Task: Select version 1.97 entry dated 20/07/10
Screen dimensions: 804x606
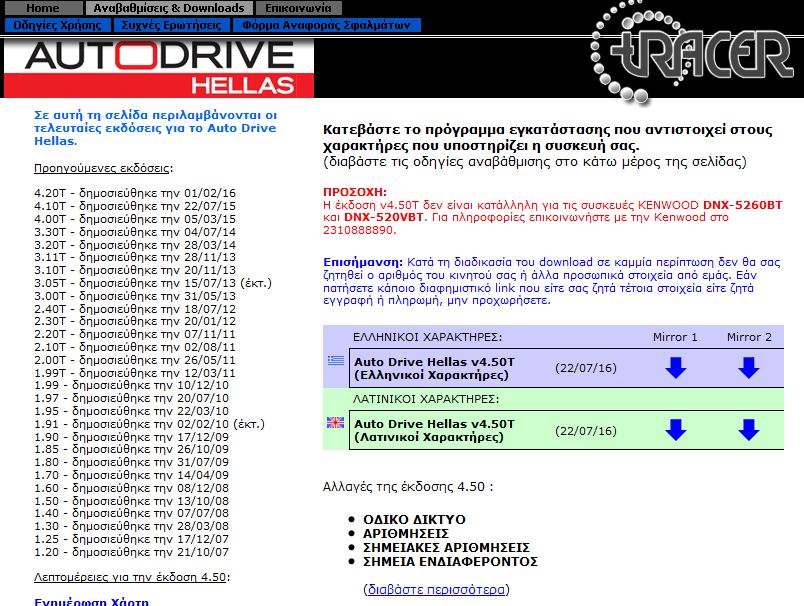Action: pyautogui.click(x=131, y=398)
